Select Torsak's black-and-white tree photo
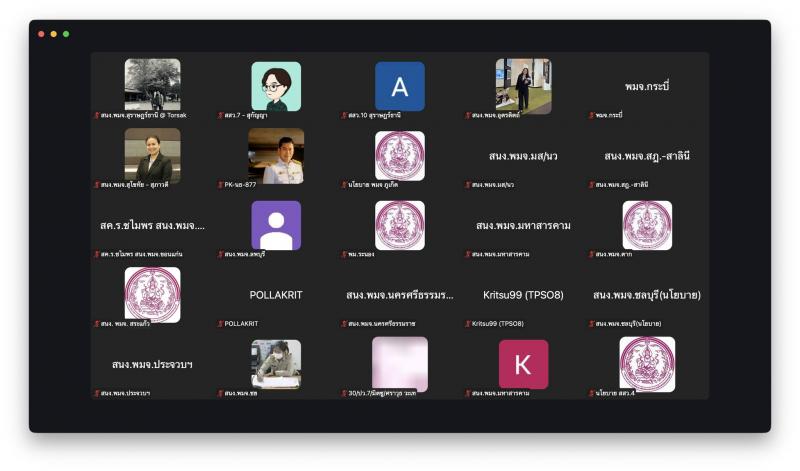Viewport: 800px width, 471px height. point(153,84)
